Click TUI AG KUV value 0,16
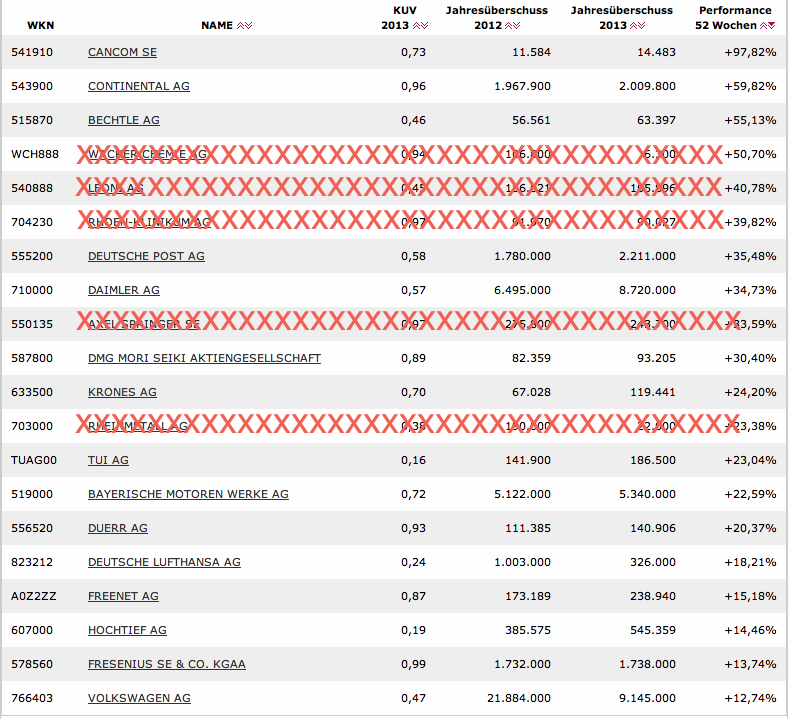 414,461
